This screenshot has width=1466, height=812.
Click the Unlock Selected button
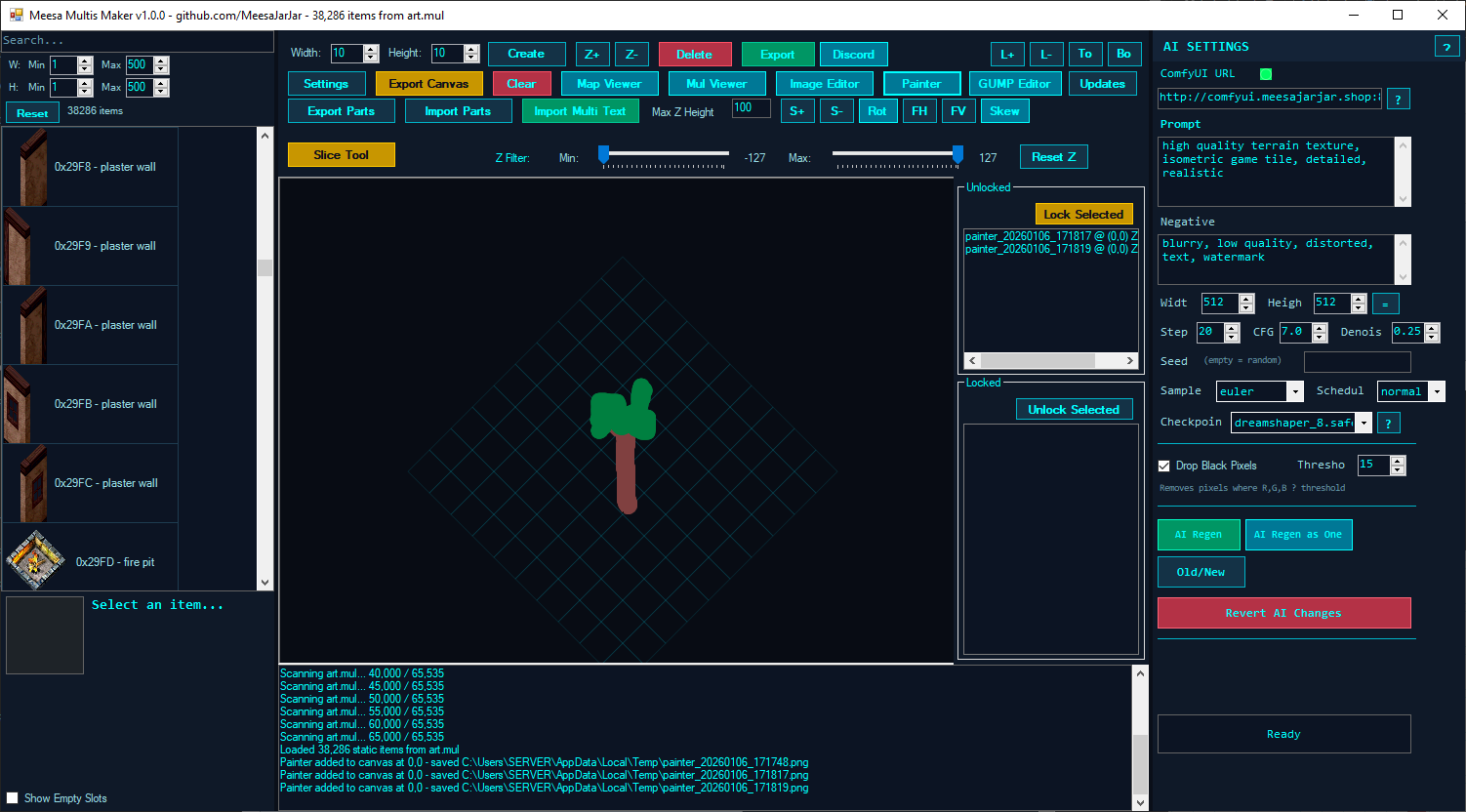(1074, 410)
